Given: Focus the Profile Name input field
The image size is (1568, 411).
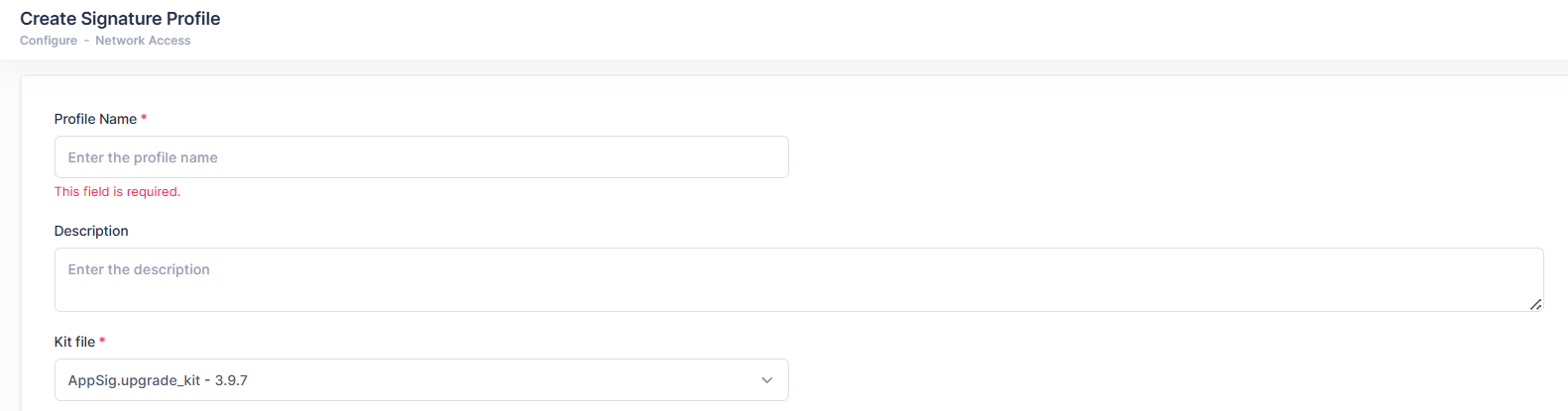Looking at the screenshot, I should point(421,157).
